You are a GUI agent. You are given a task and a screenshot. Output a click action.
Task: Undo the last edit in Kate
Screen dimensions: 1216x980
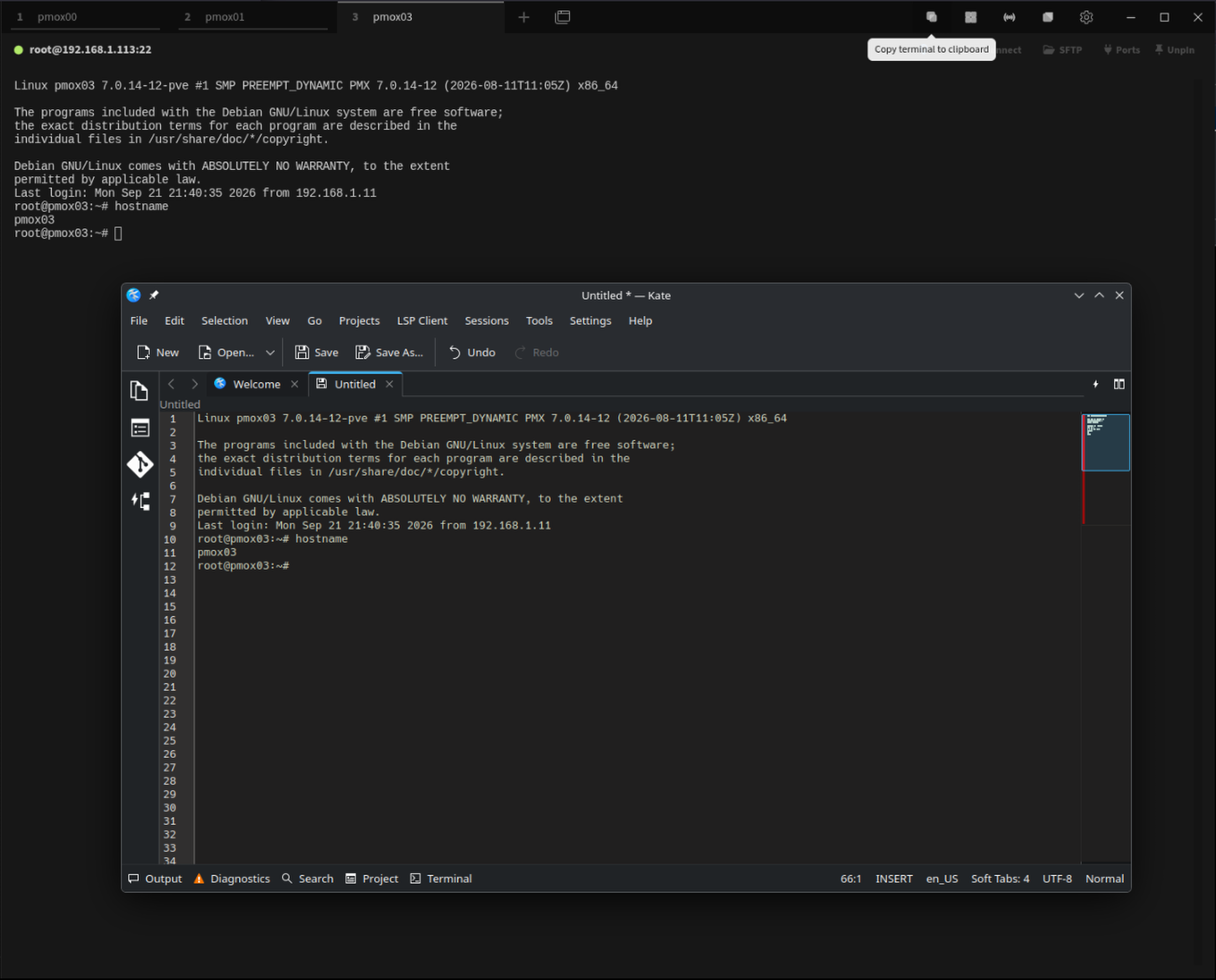coord(472,352)
